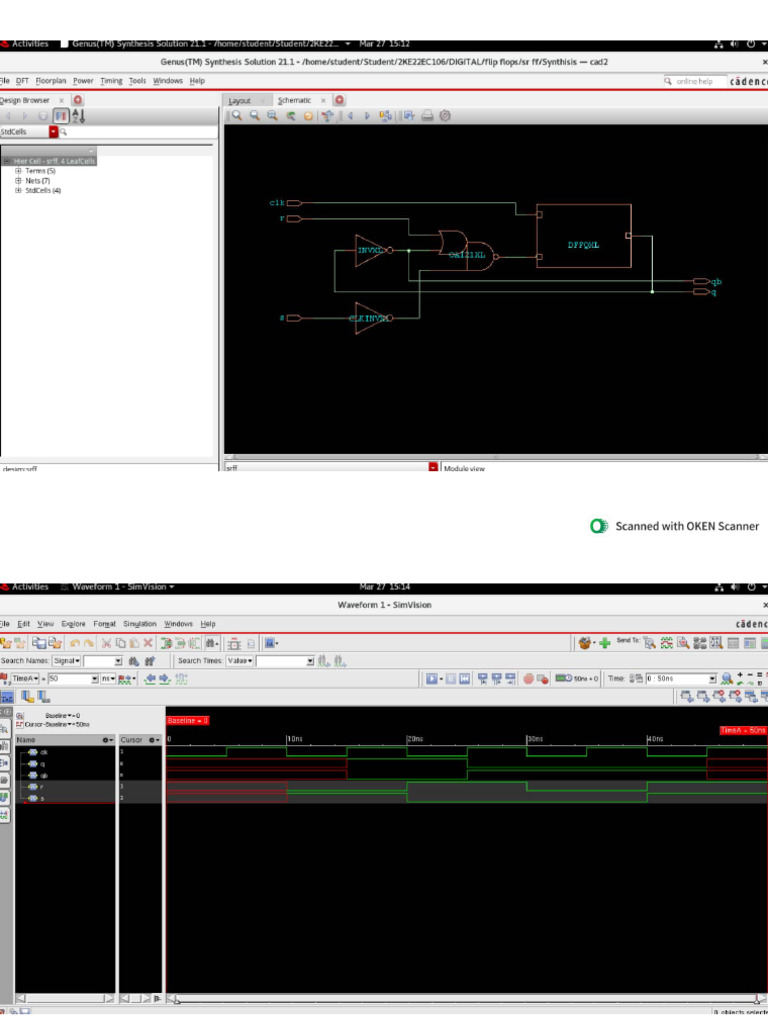Click reset simulation rewind button in SimVision

(464, 679)
